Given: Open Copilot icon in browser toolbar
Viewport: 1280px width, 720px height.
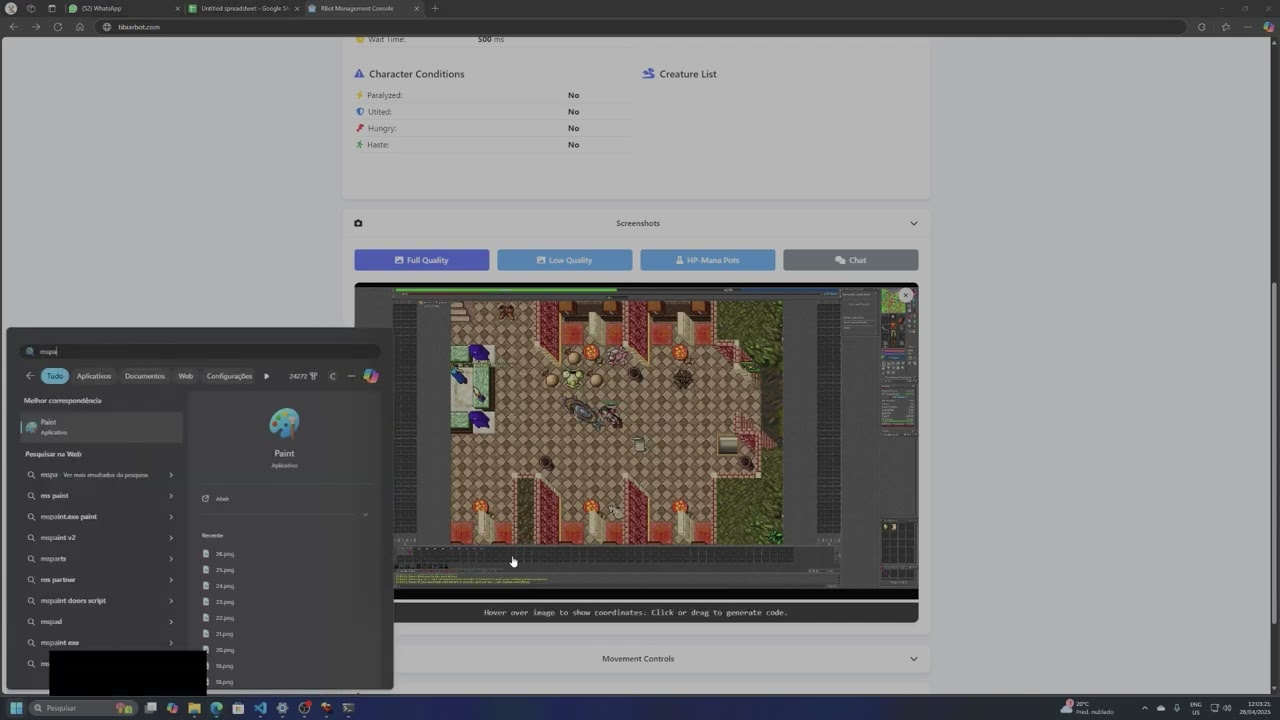Looking at the screenshot, I should tap(1269, 27).
